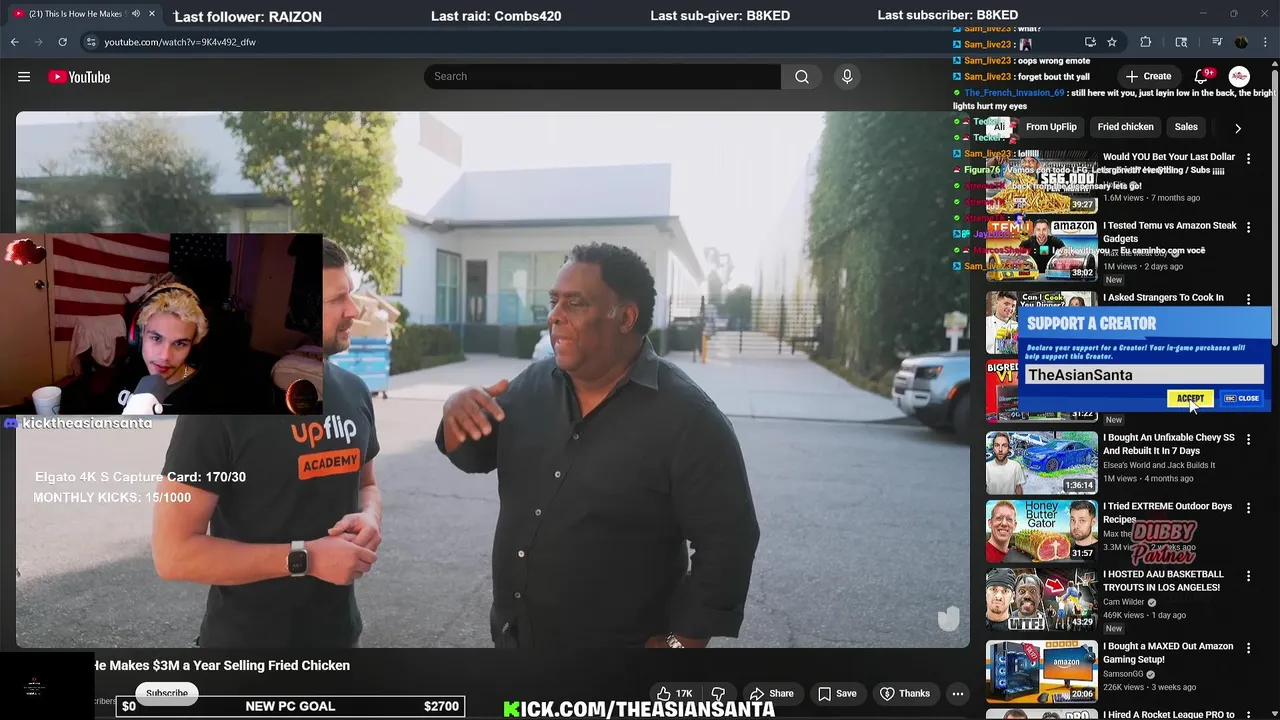
Task: Open options for 'I Bought a MAXED Out Amazon' video
Action: click(x=1248, y=648)
